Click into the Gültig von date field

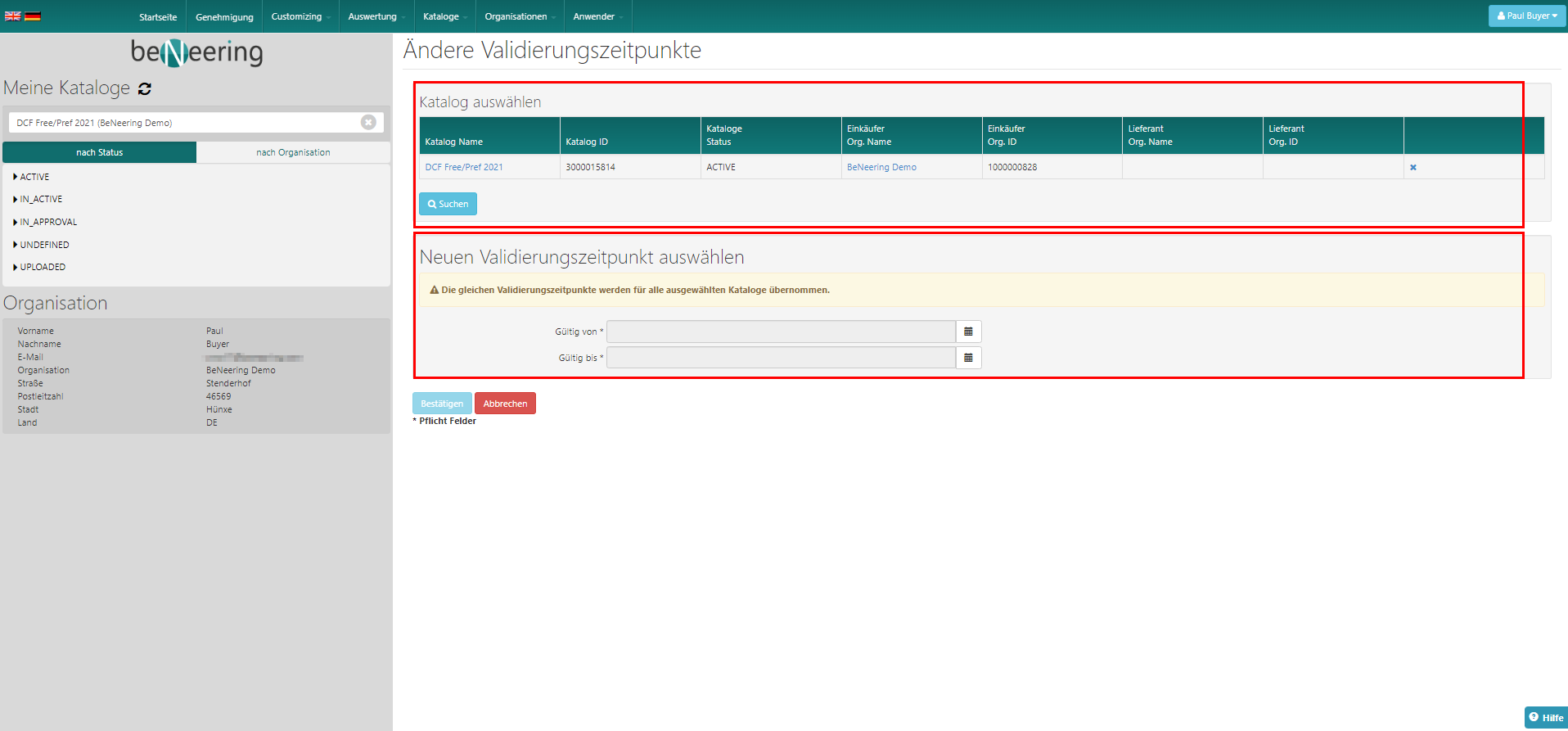[781, 332]
